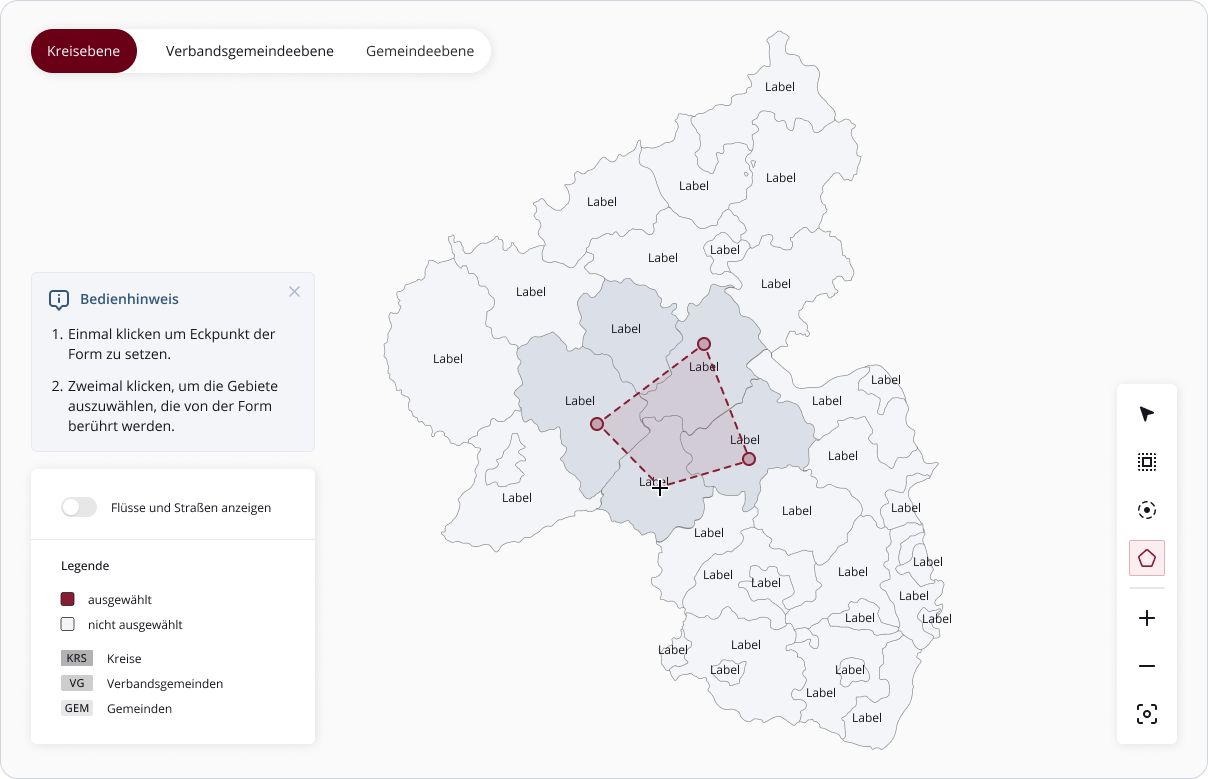Choose the rectangle selection tool
The image size is (1208, 779).
(1147, 462)
